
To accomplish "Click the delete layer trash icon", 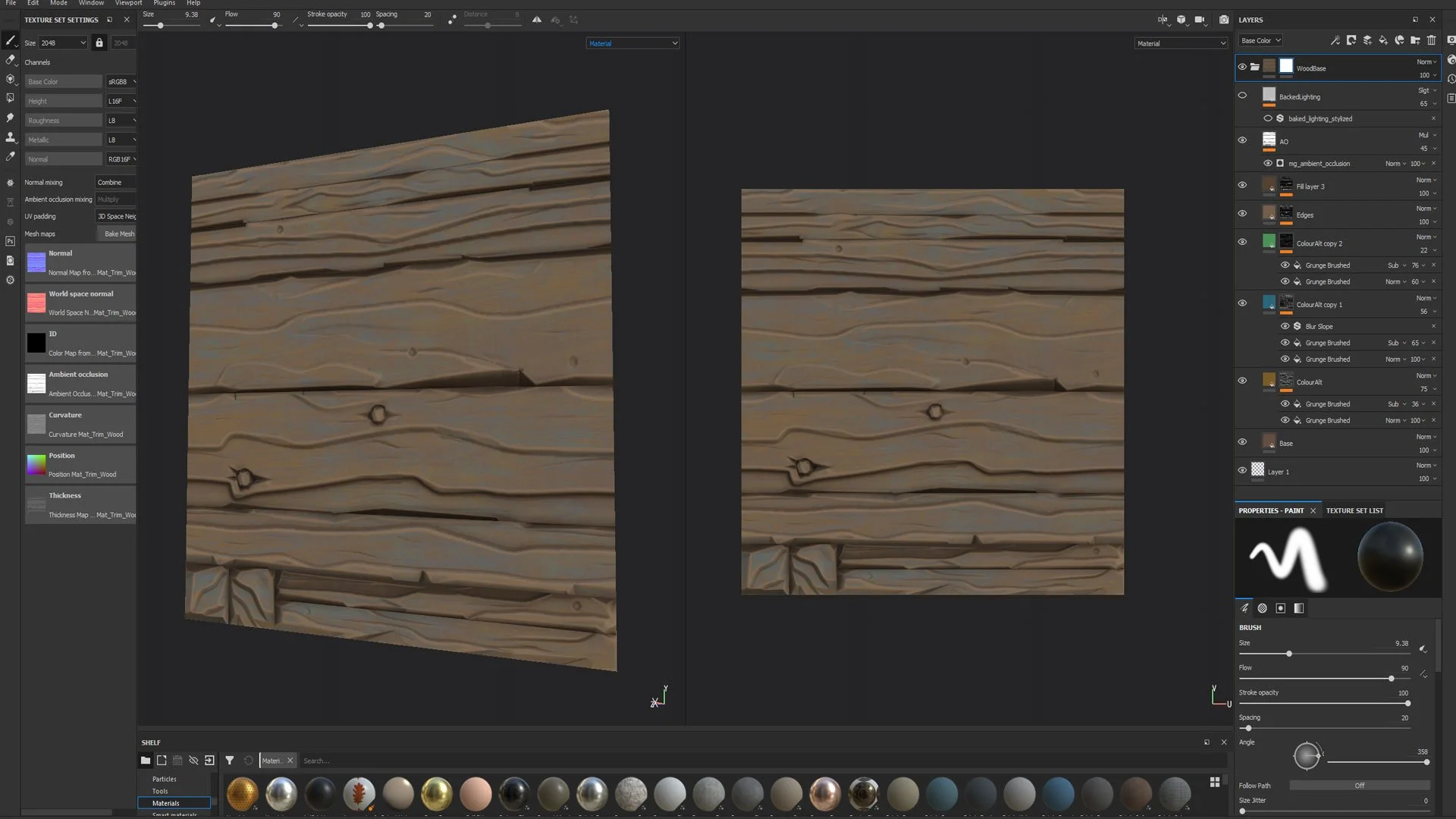I will tap(1431, 40).
